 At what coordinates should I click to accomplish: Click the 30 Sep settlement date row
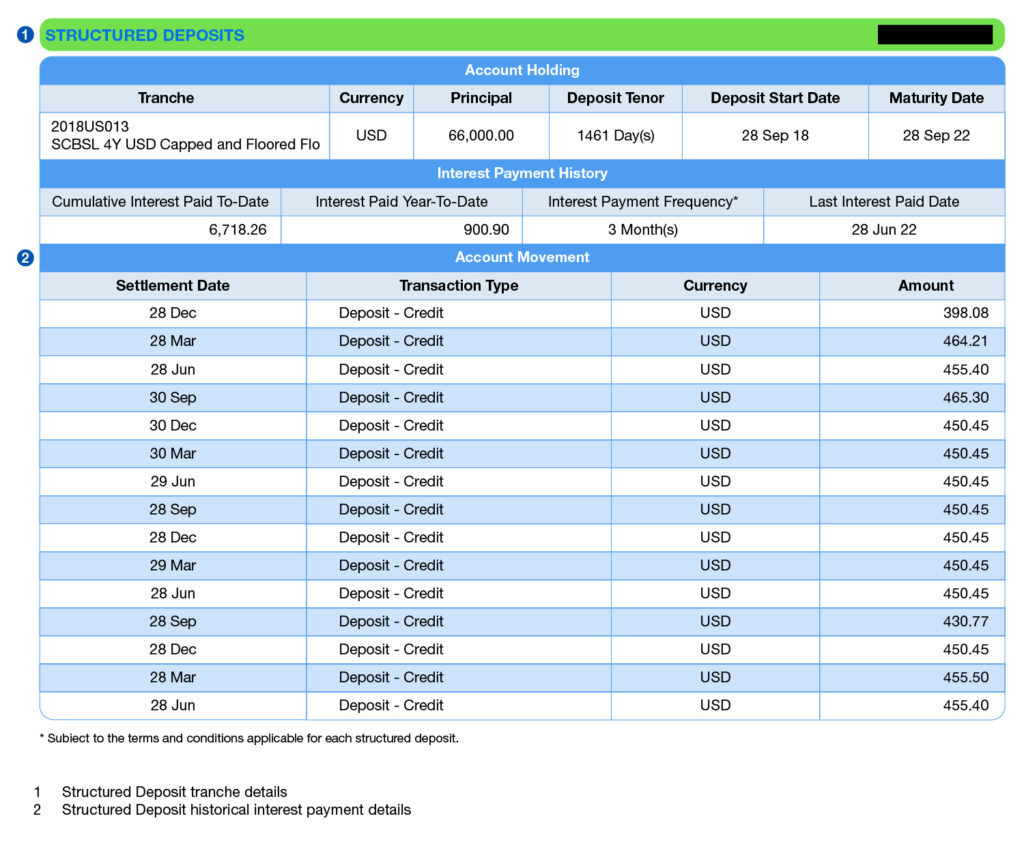172,397
